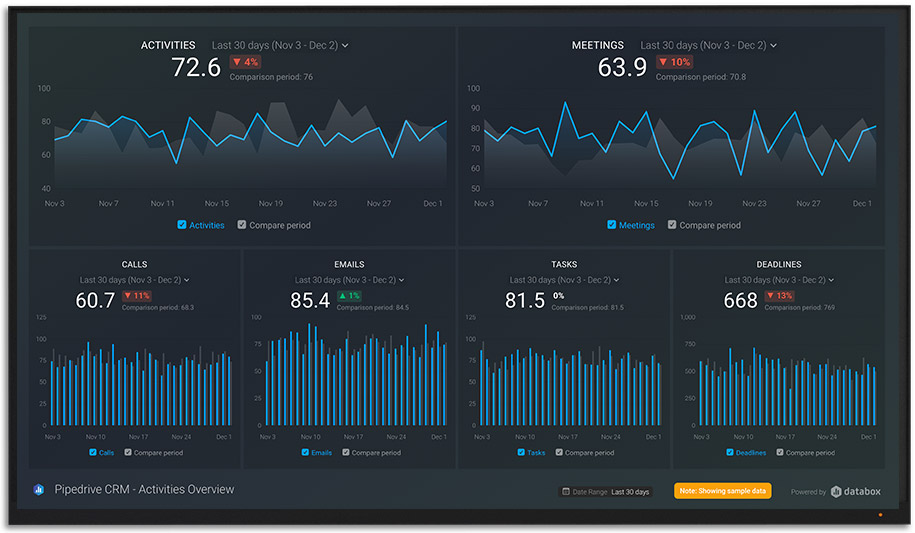The width and height of the screenshot is (915, 533).
Task: Click the 85.4 Emails value
Action: [x=310, y=301]
